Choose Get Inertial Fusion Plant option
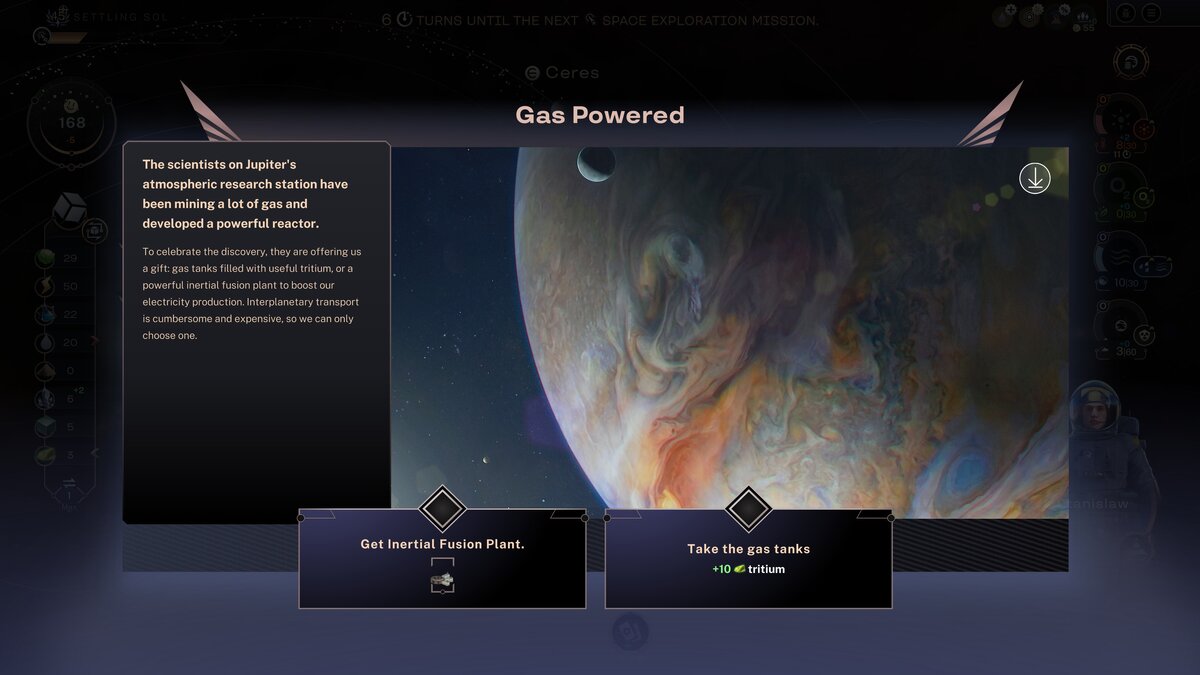1200x675 pixels. click(x=442, y=558)
